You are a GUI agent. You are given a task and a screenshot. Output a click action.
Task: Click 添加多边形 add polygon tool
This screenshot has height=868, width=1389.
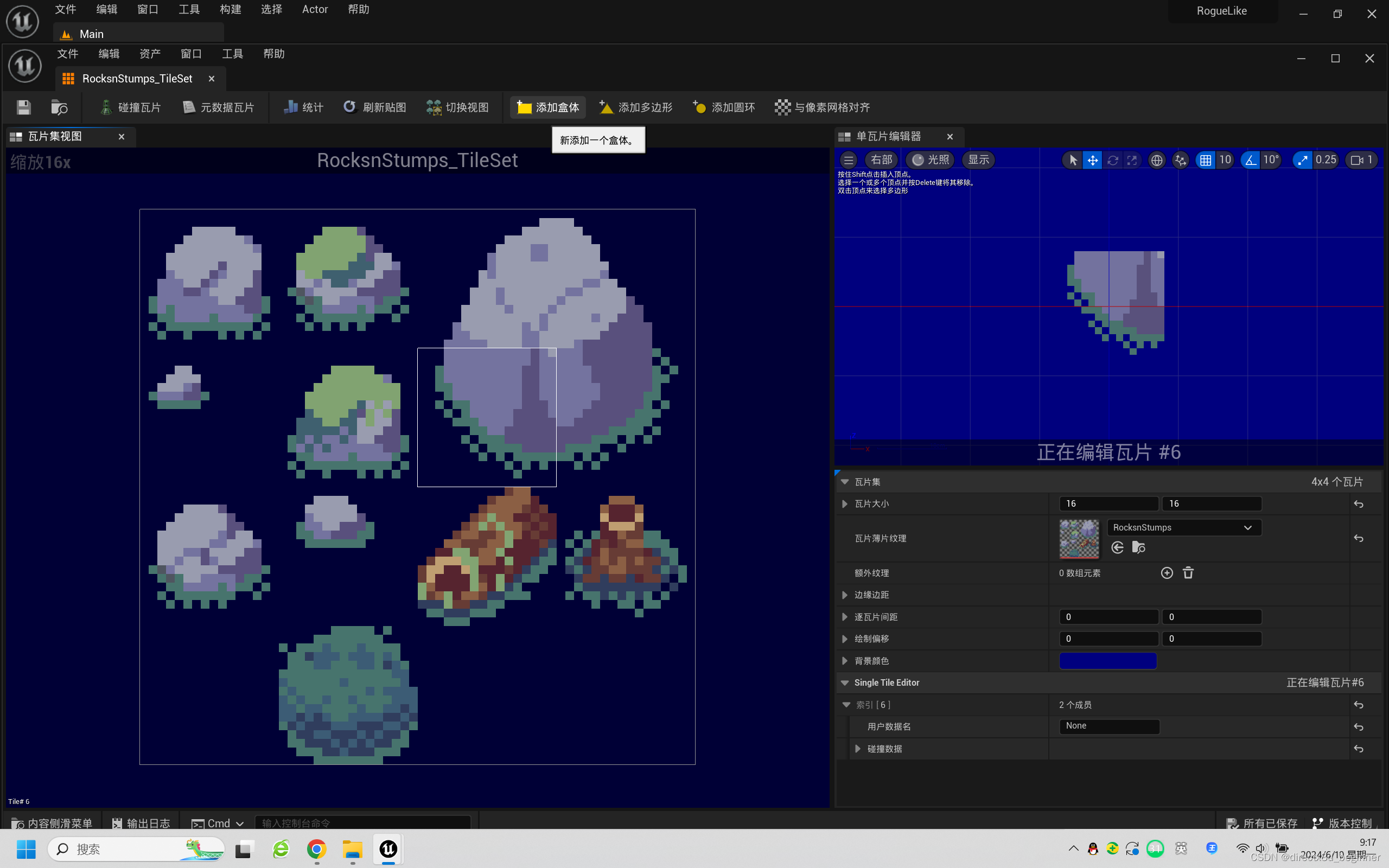pos(635,107)
